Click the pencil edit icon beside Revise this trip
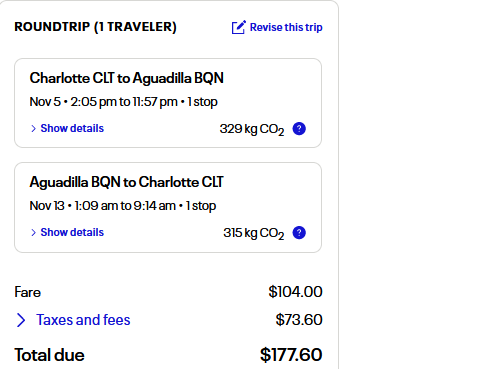This screenshot has width=500, height=369. coord(239,27)
